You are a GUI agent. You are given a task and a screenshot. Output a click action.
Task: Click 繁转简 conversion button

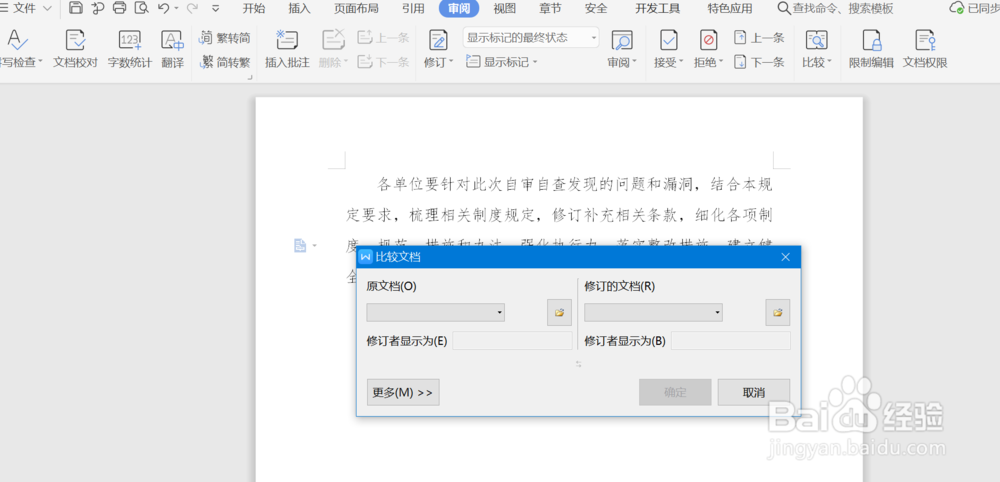[224, 38]
